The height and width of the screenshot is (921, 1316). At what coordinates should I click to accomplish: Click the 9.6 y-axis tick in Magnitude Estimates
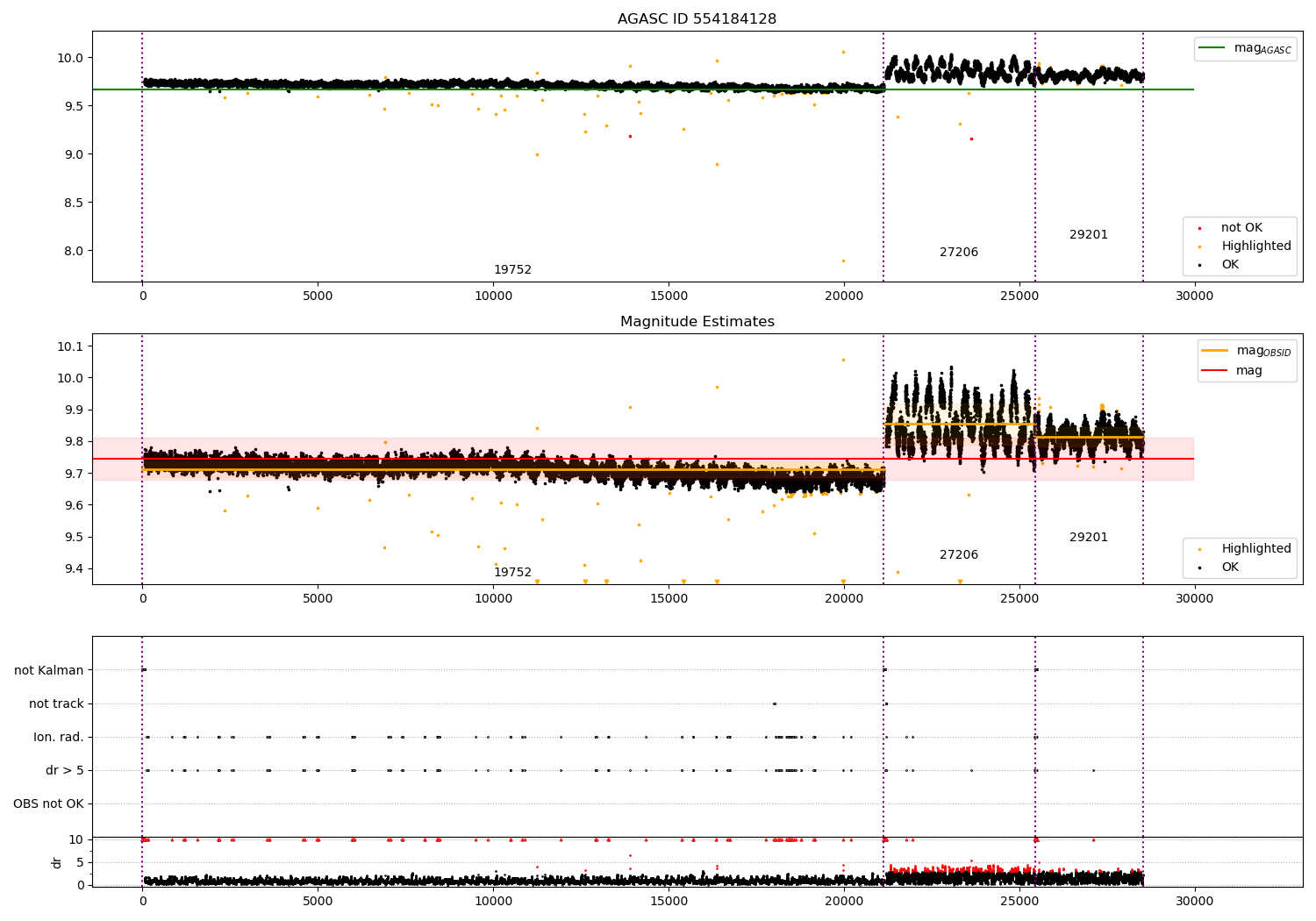[73, 505]
